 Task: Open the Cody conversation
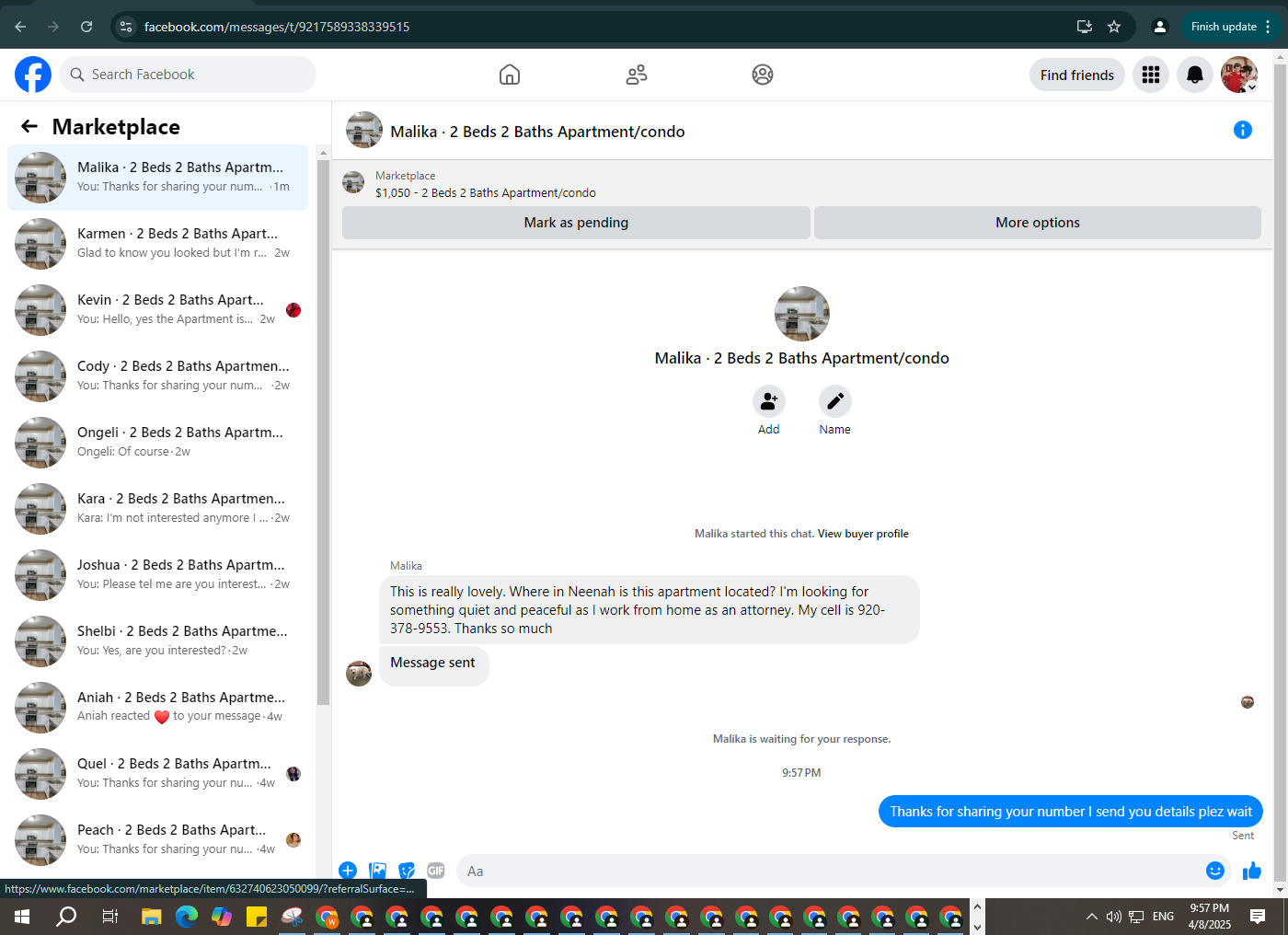click(x=157, y=376)
